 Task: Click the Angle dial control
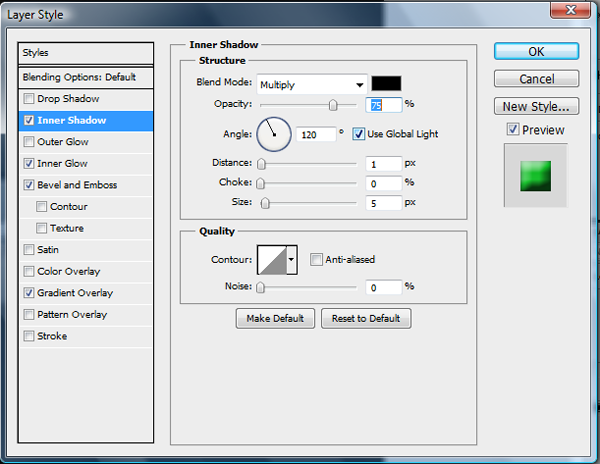click(274, 134)
